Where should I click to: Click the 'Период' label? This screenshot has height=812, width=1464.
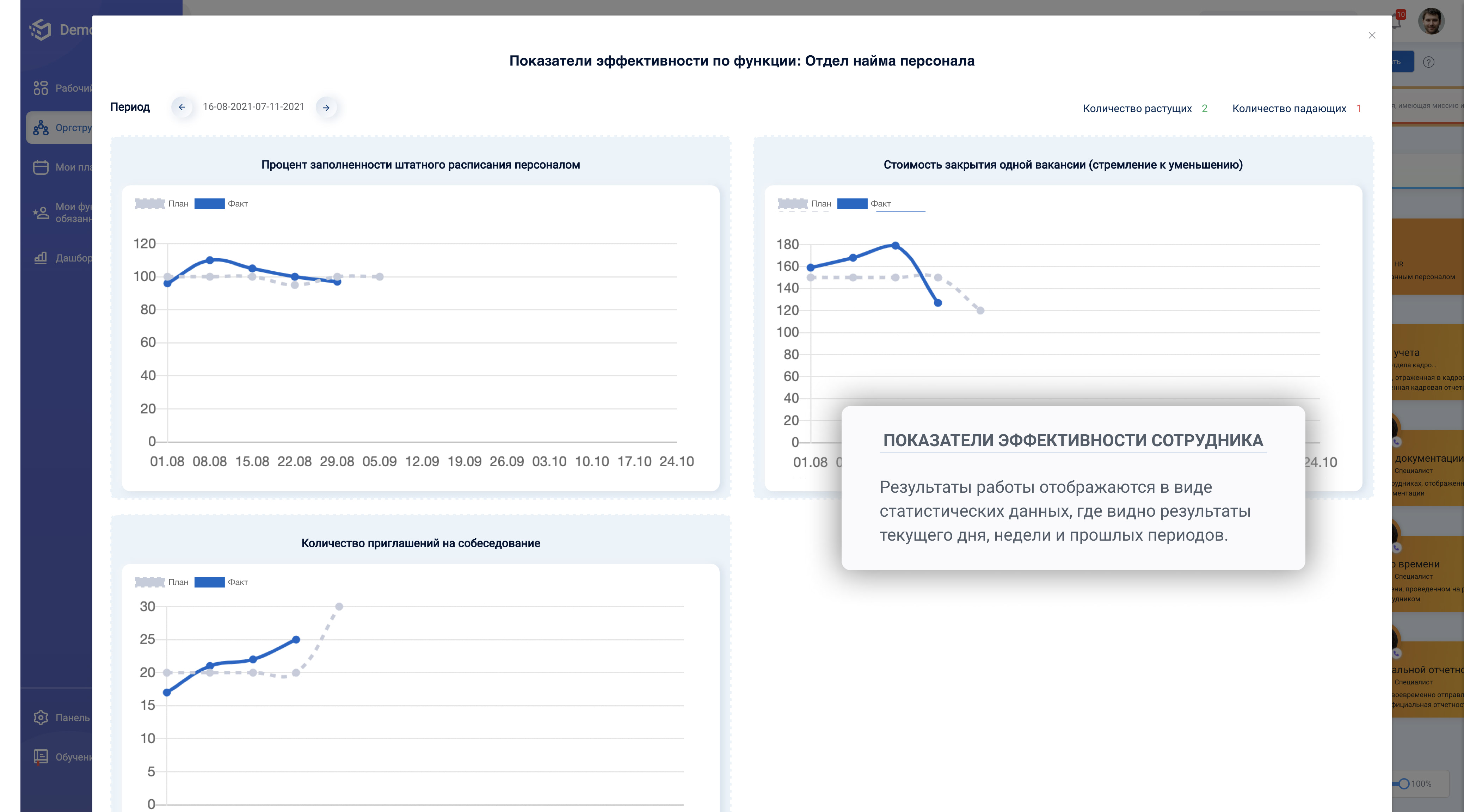click(x=130, y=107)
